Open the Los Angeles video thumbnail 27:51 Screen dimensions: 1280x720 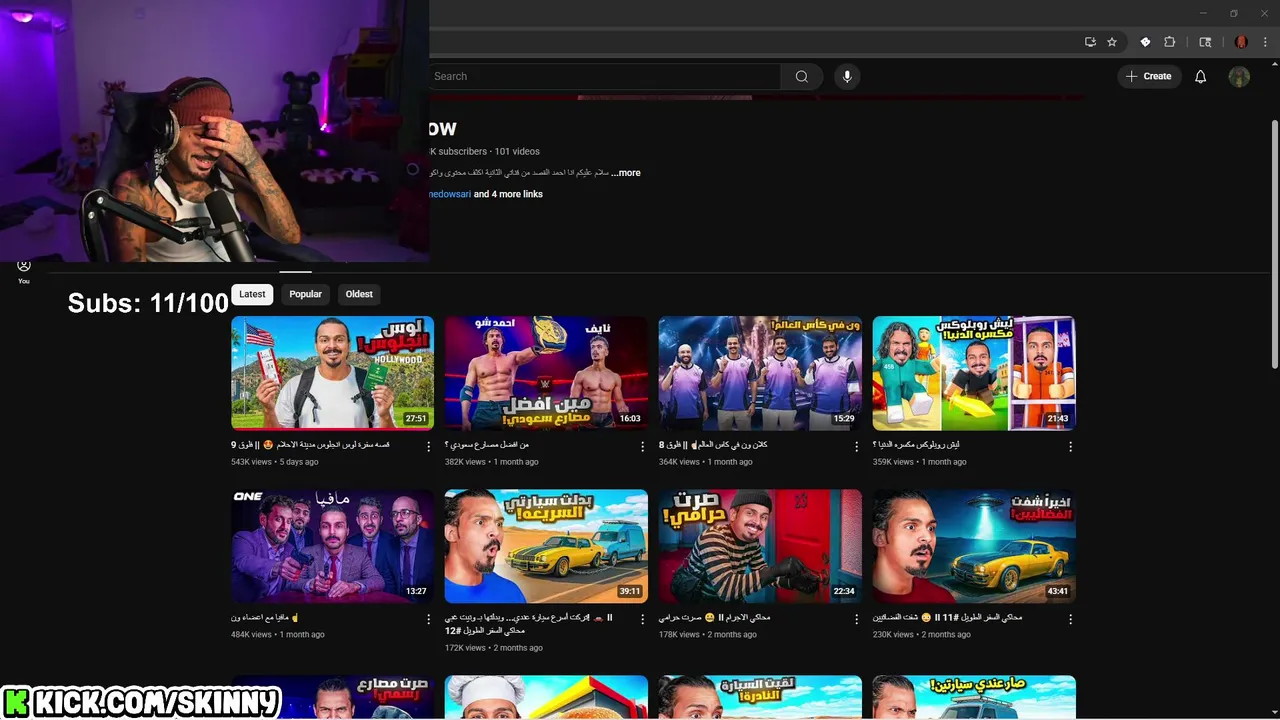[333, 373]
